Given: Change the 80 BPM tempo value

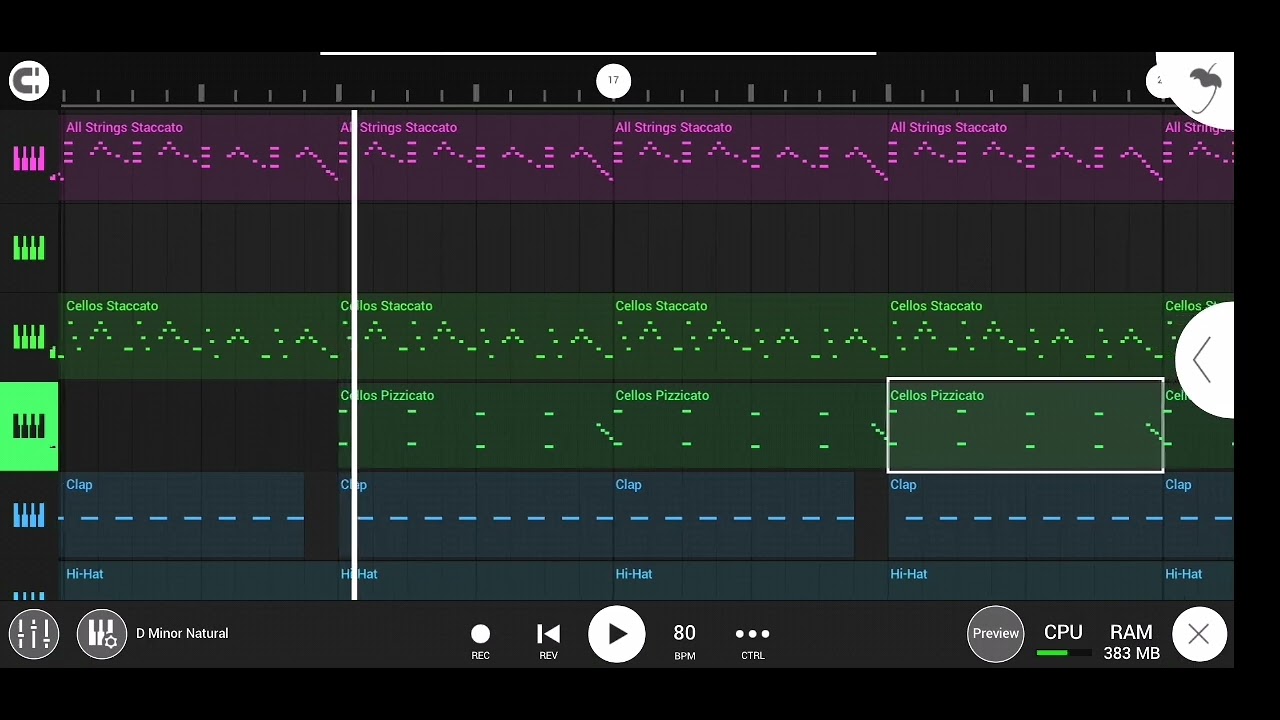Looking at the screenshot, I should [x=684, y=641].
